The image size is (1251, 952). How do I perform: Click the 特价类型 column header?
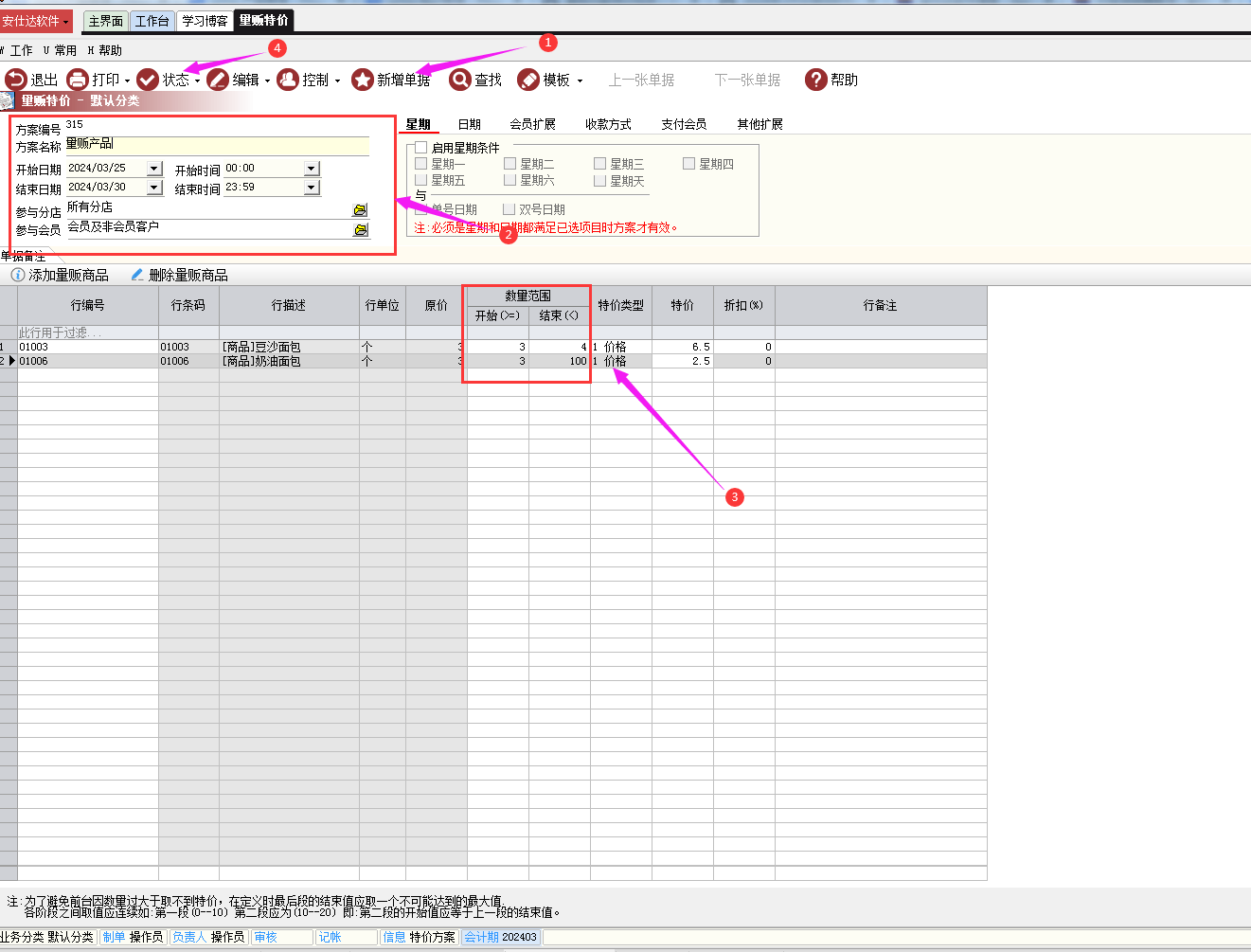(x=621, y=305)
